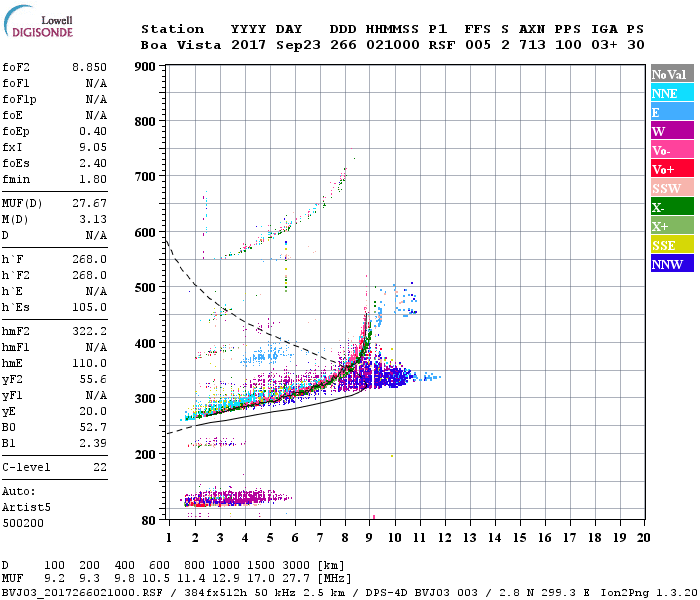Select the Vo- pink legend swatch
Image resolution: width=700 pixels, height=600 pixels.
[672, 150]
